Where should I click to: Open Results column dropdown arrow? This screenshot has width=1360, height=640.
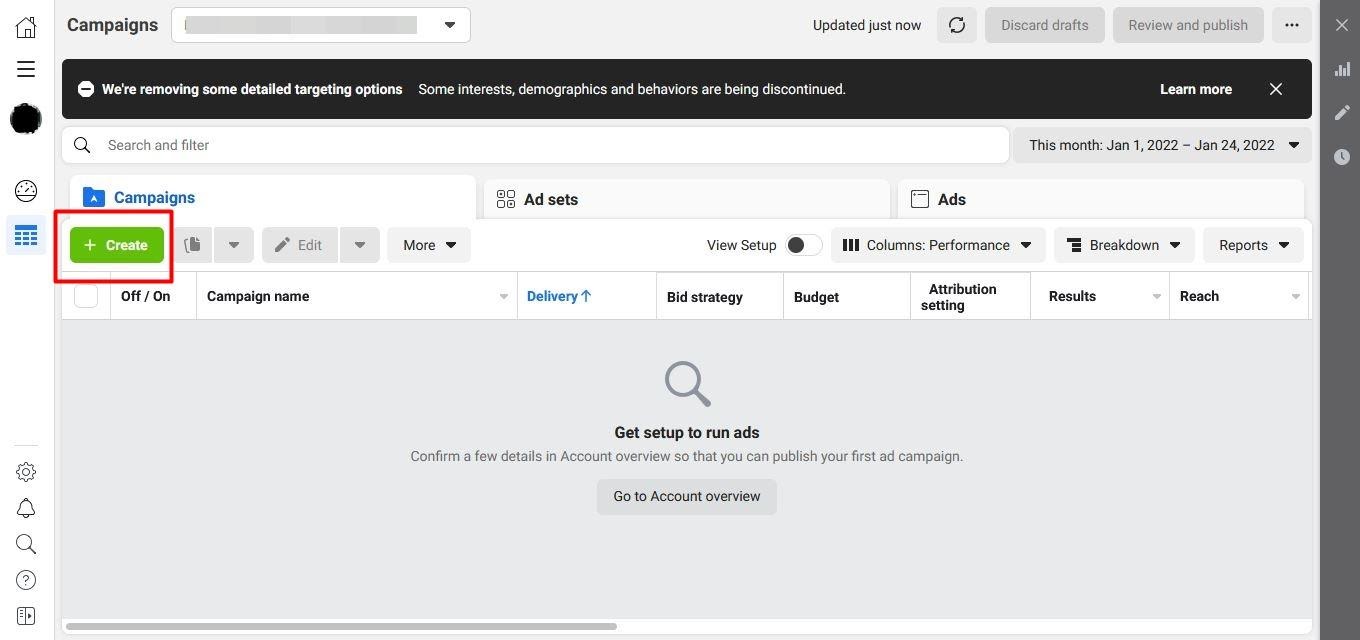point(1157,297)
